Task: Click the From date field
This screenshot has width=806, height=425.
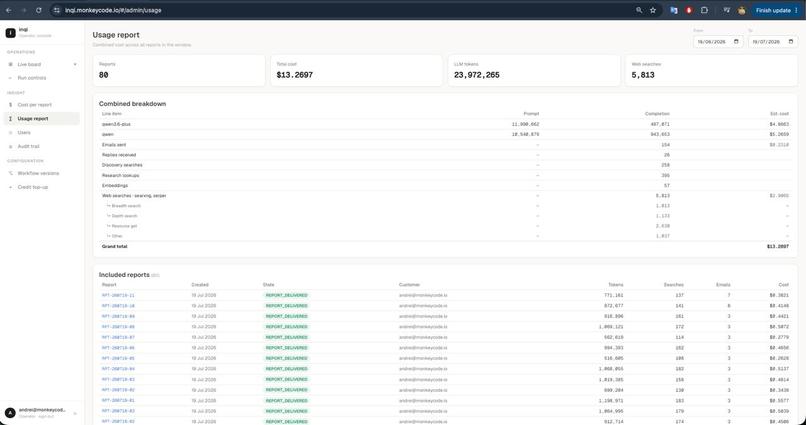Action: coord(718,42)
